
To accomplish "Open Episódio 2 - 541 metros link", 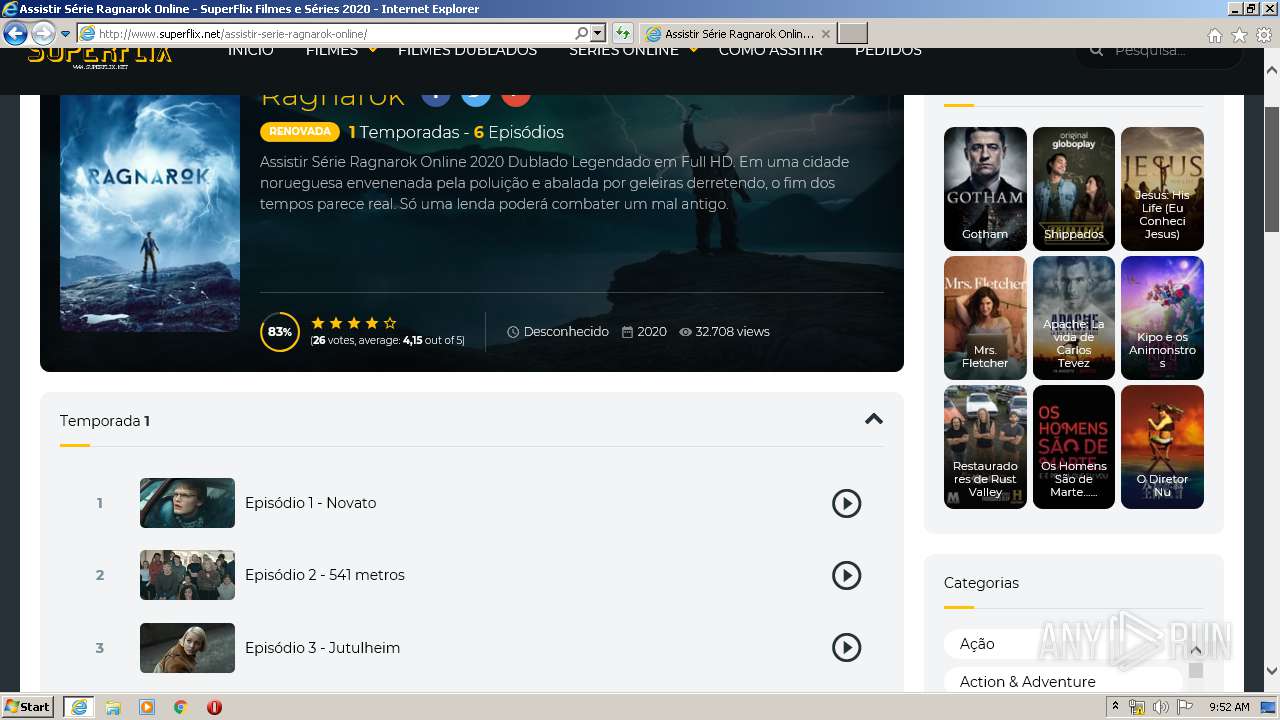I will tap(325, 575).
